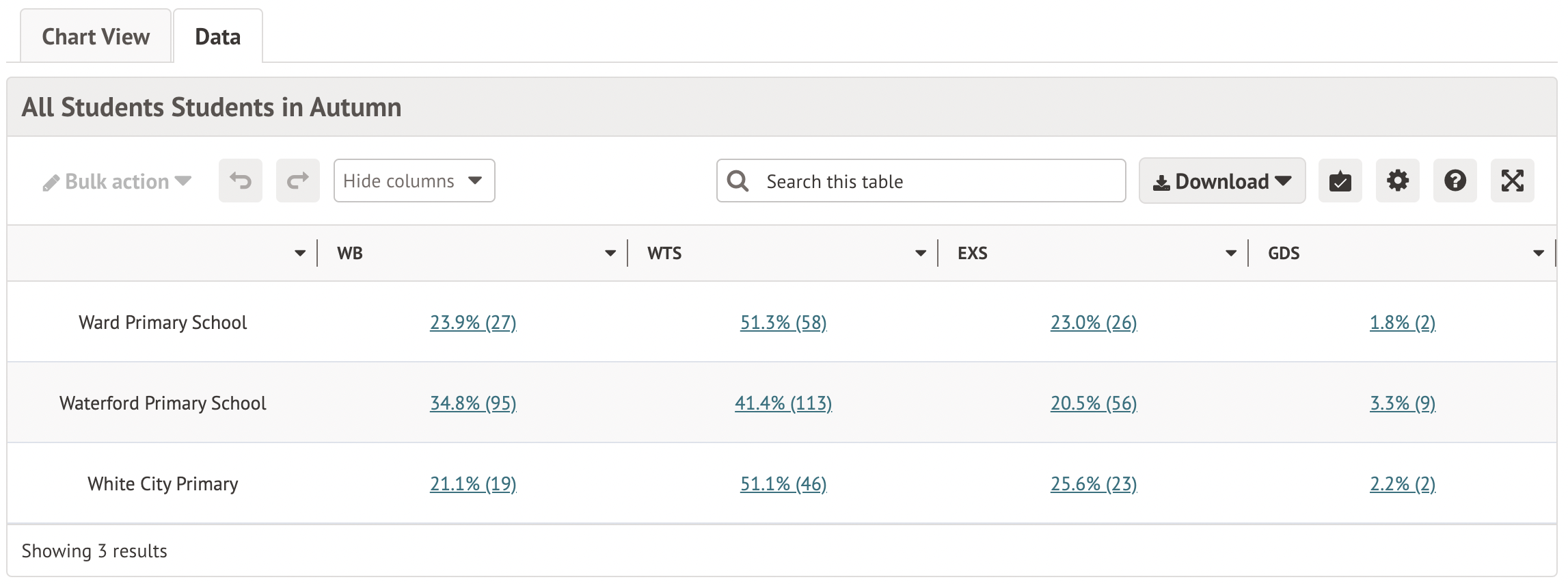Click the calendar checkmark icon

click(1340, 181)
